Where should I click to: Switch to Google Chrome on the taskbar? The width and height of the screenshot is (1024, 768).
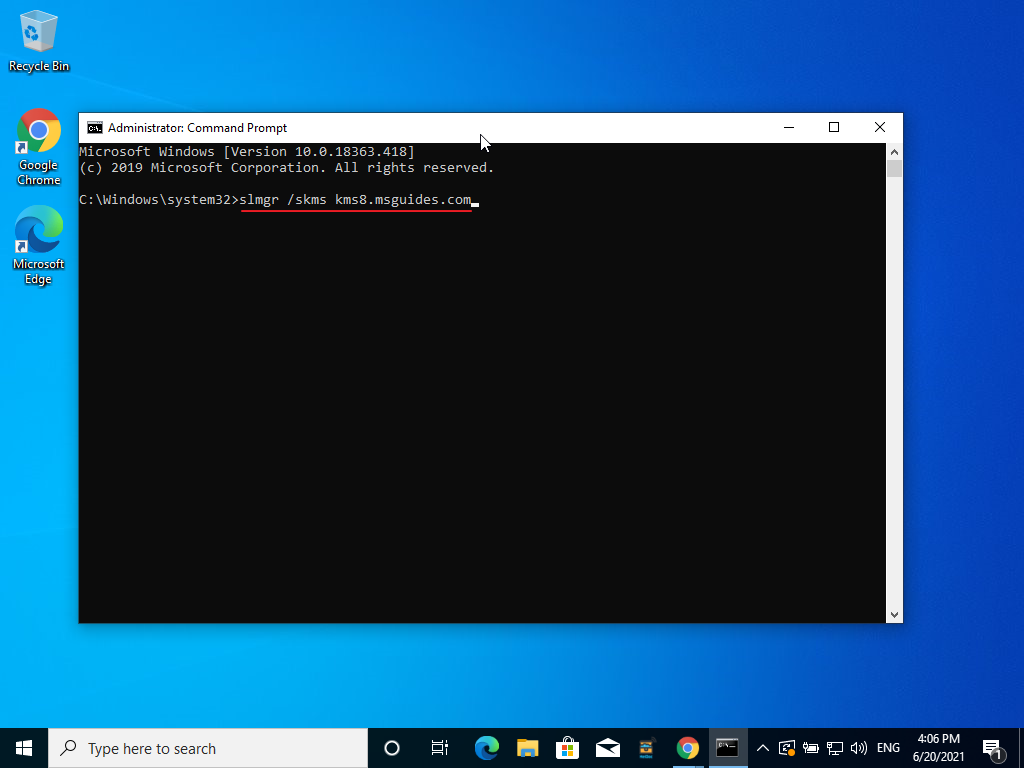click(687, 748)
